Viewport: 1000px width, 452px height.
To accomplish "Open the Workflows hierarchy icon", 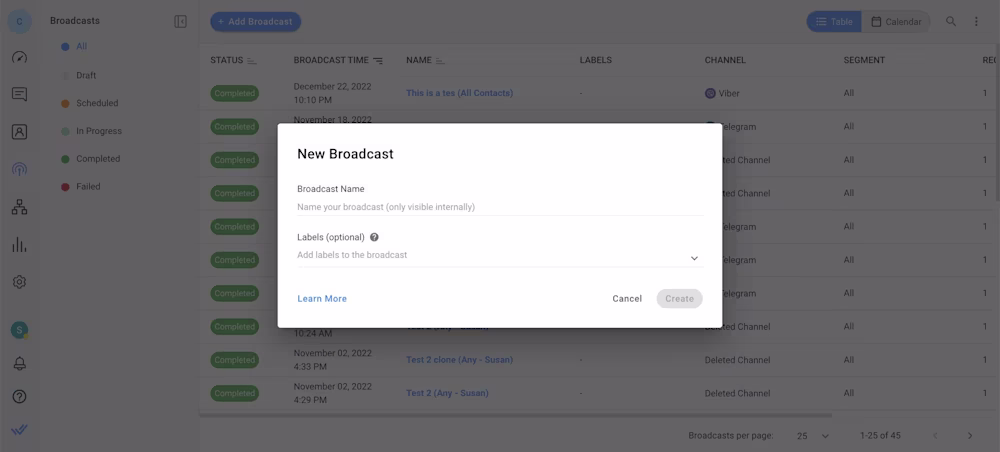I will [19, 207].
